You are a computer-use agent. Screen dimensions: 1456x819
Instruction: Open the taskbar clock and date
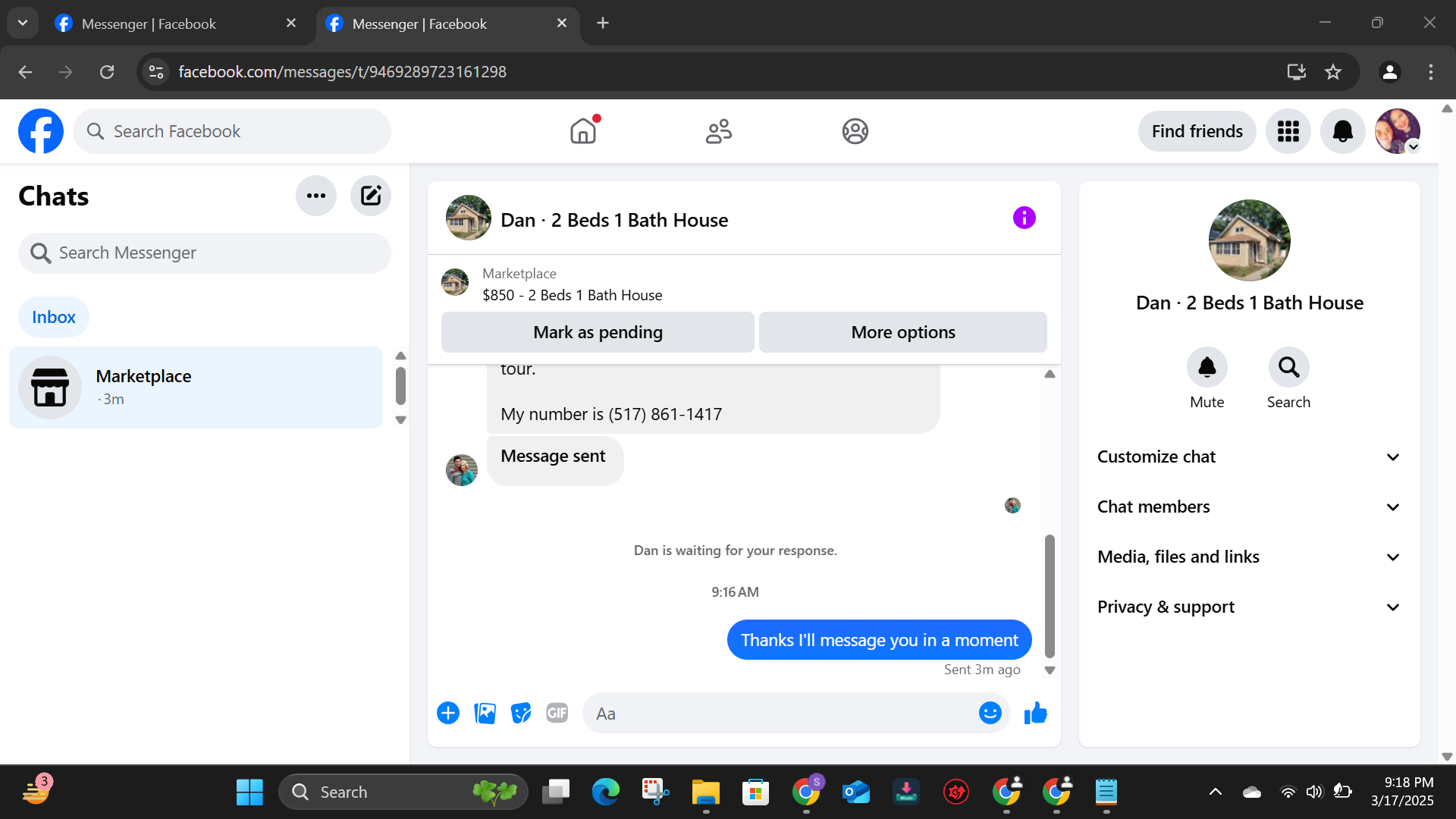click(x=1402, y=792)
